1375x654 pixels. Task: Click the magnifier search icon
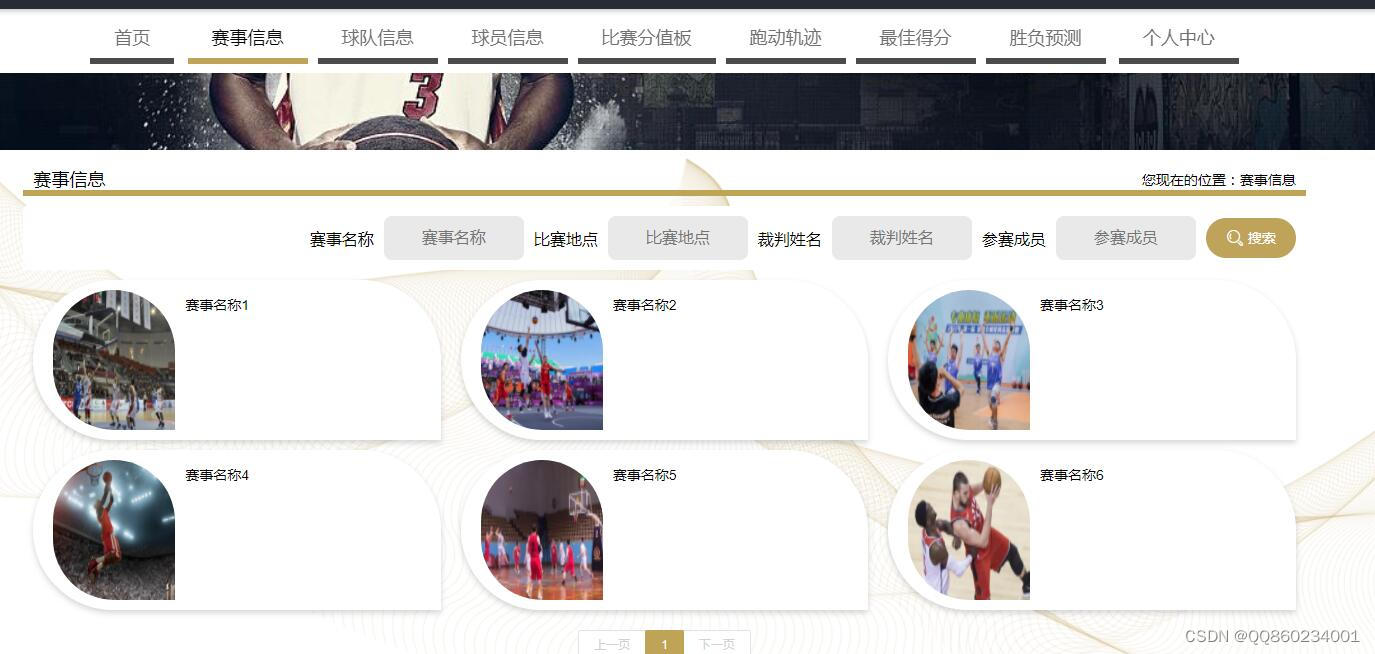click(x=1232, y=238)
